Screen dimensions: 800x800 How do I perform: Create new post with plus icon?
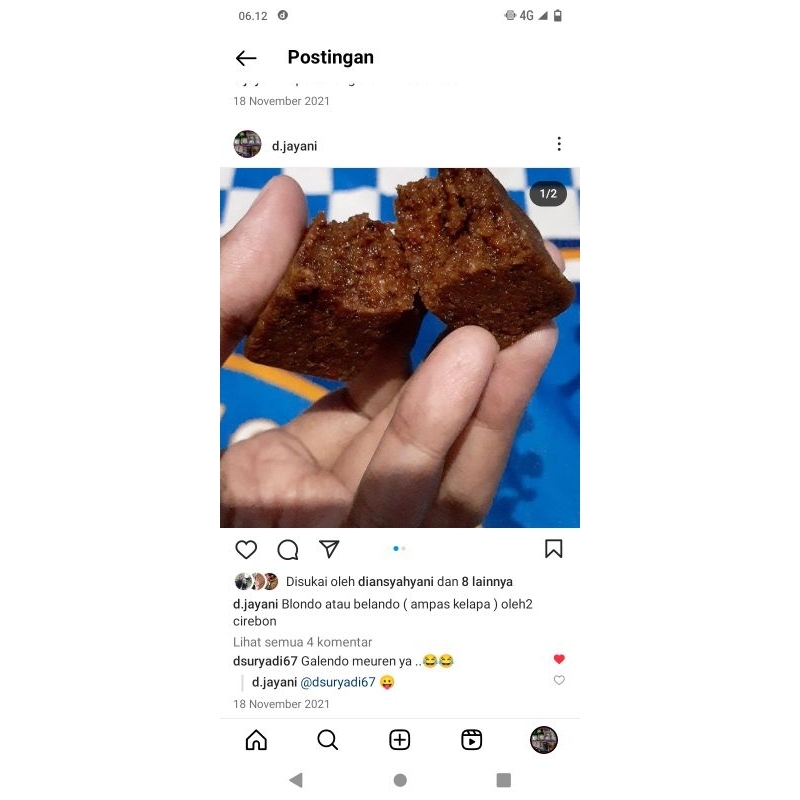tap(399, 740)
